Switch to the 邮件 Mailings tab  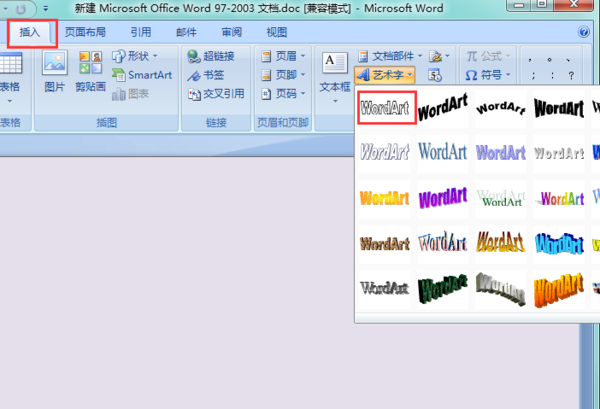coord(186,32)
